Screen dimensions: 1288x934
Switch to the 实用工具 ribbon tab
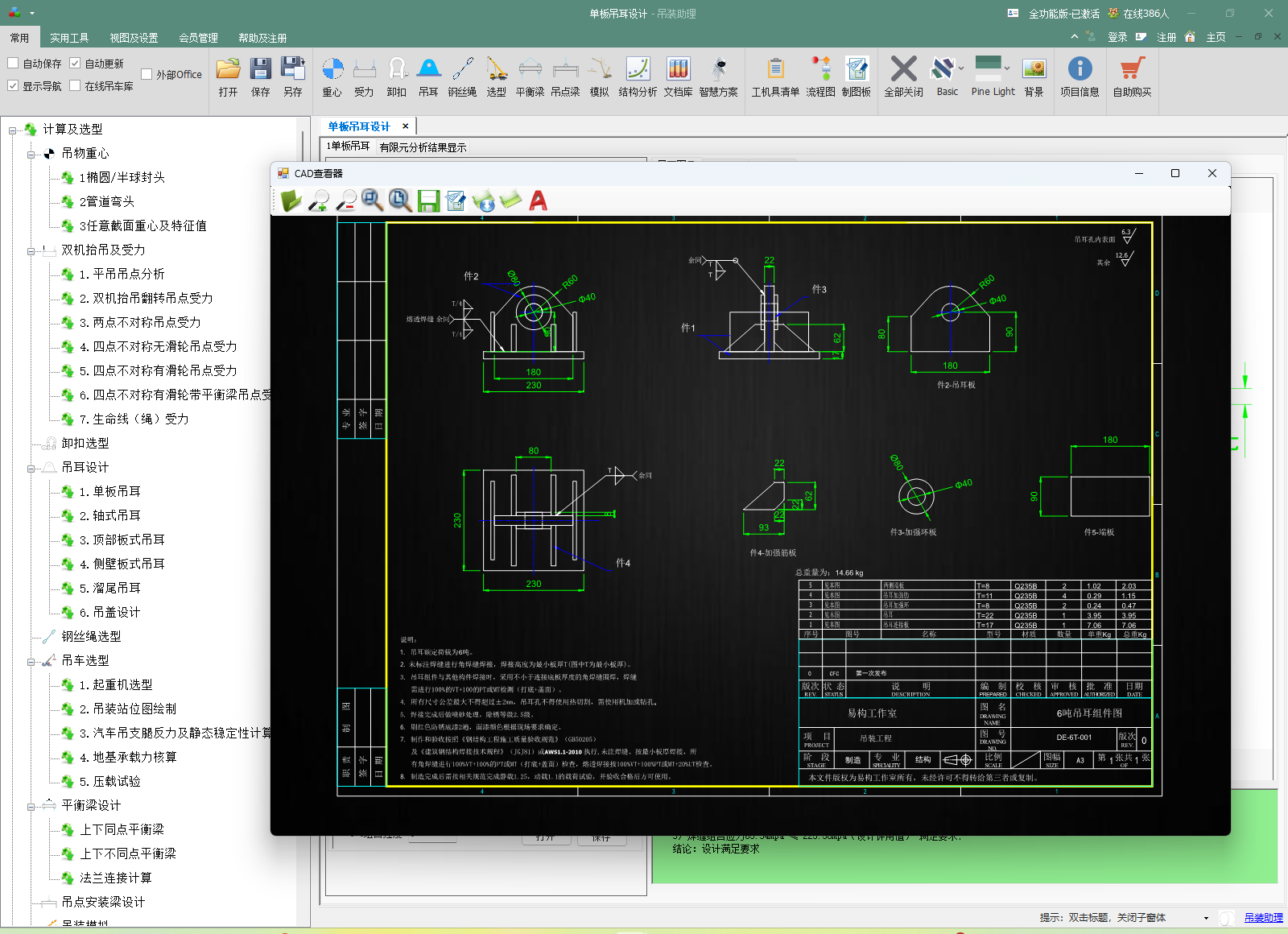69,38
